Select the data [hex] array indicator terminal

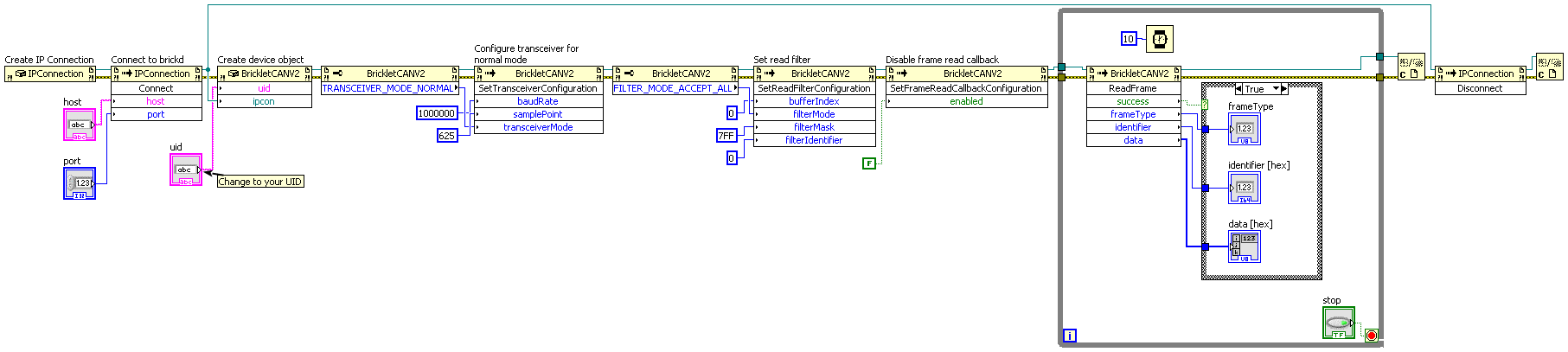coord(1244,246)
